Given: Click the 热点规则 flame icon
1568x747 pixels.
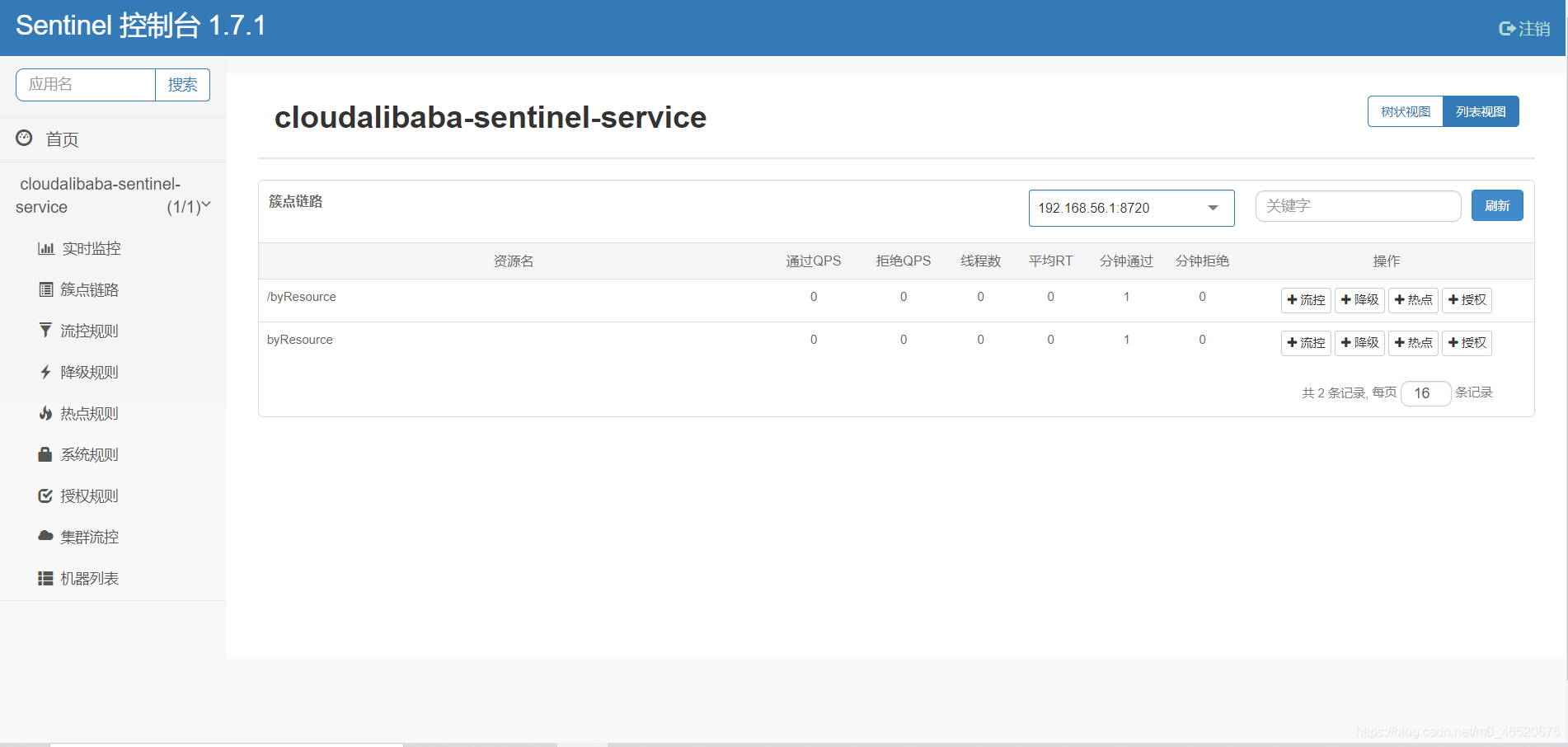Looking at the screenshot, I should click(x=45, y=413).
